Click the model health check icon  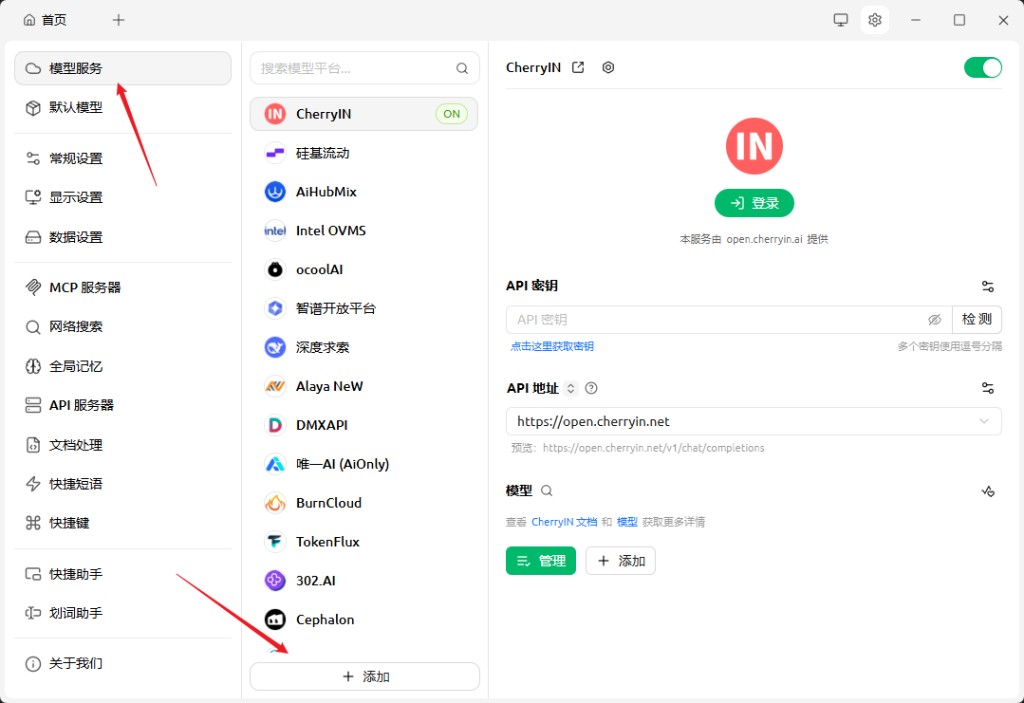pyautogui.click(x=987, y=491)
